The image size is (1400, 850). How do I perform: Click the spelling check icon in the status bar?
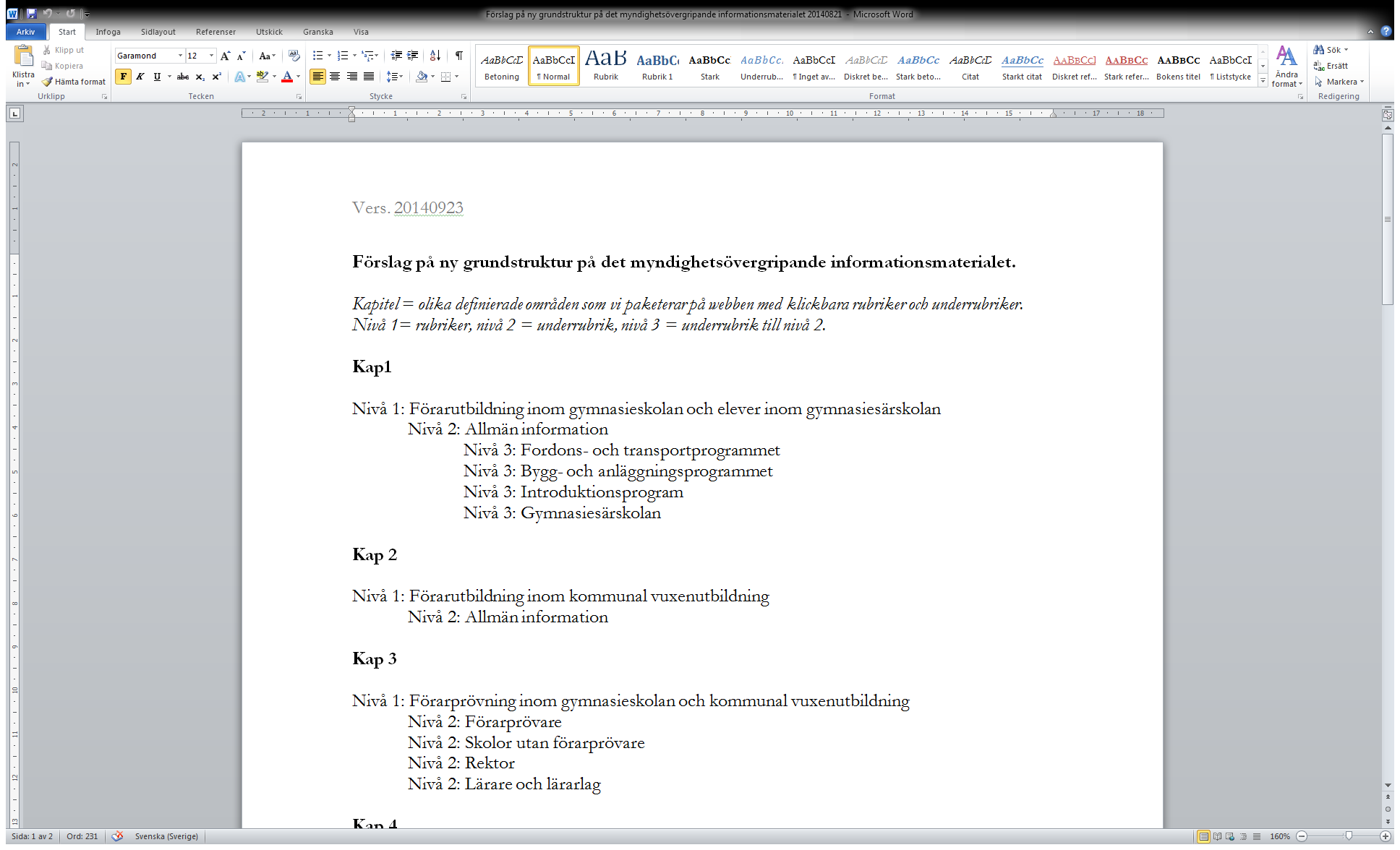click(117, 836)
